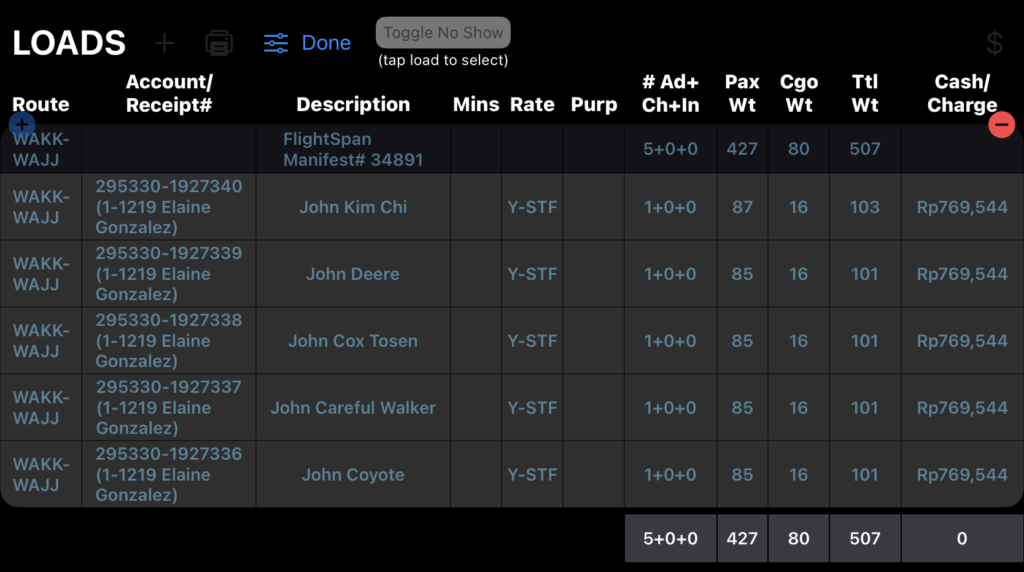Tap Rp769,544 charge for John Kim Chi
The image size is (1024, 572).
tap(962, 207)
